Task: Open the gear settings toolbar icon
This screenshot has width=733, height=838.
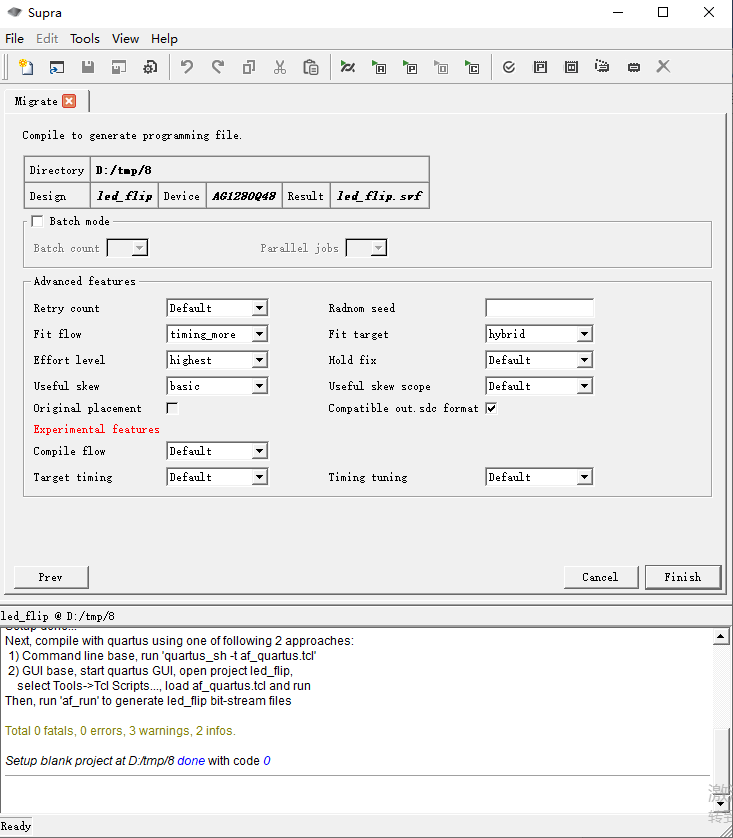Action: 150,67
